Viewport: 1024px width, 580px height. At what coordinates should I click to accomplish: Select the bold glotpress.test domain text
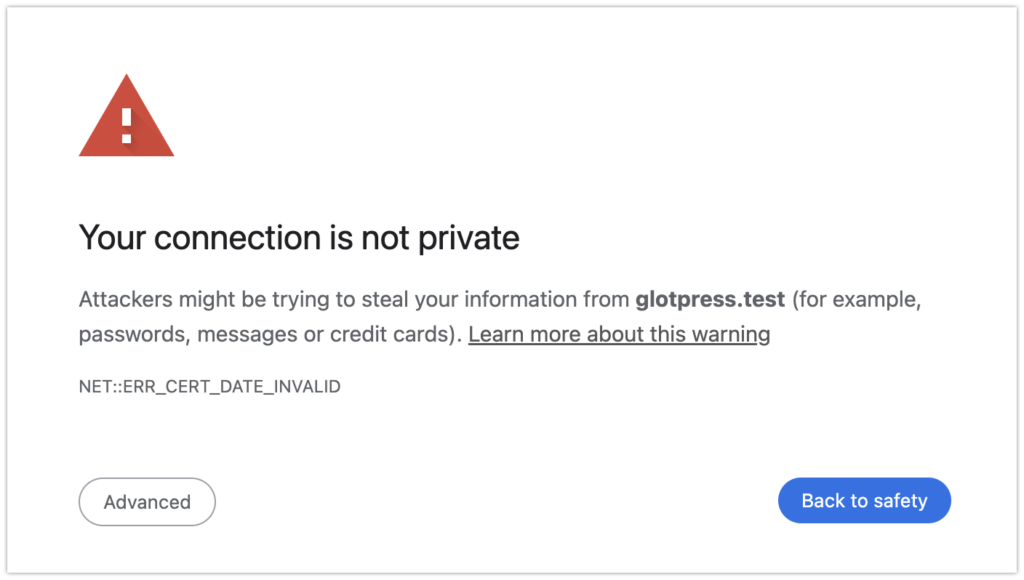click(x=709, y=299)
